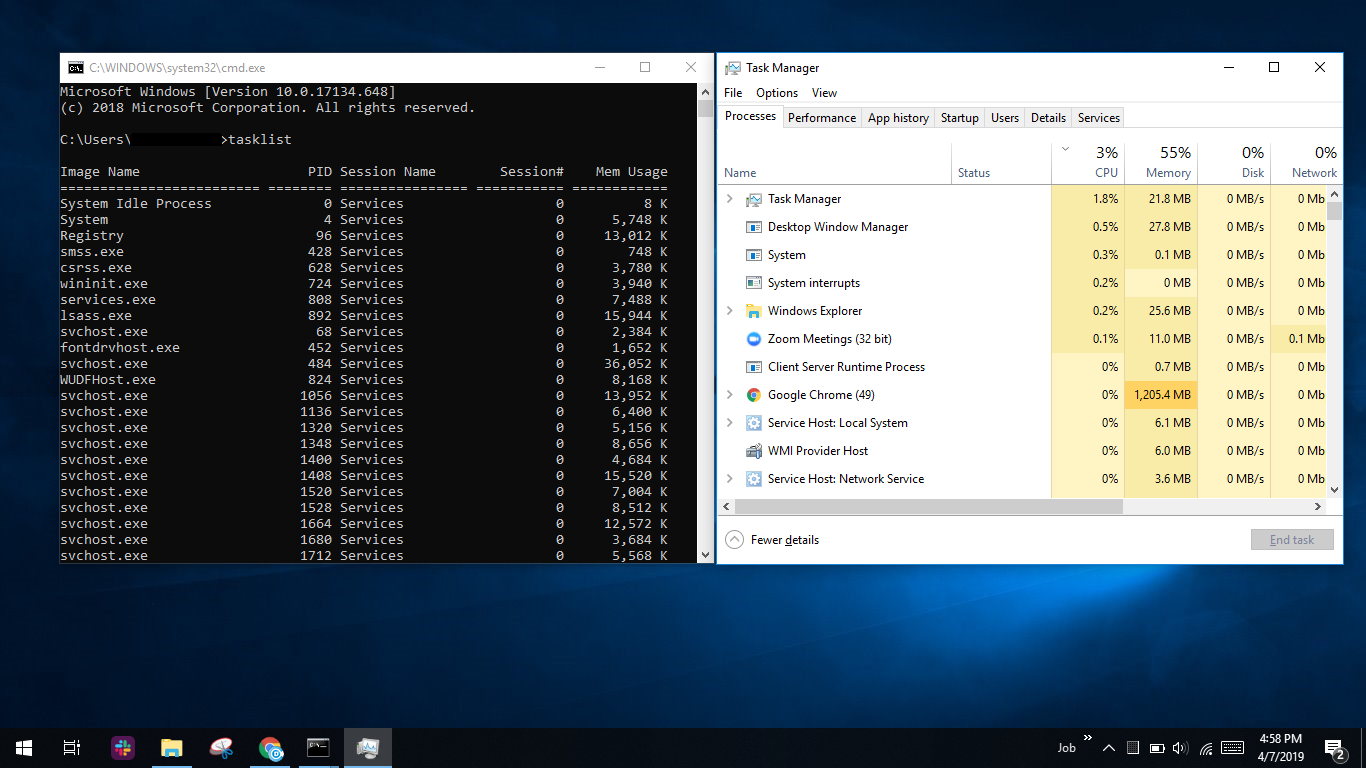The image size is (1366, 768).
Task: Expand the Windows Explorer process row
Action: (730, 311)
